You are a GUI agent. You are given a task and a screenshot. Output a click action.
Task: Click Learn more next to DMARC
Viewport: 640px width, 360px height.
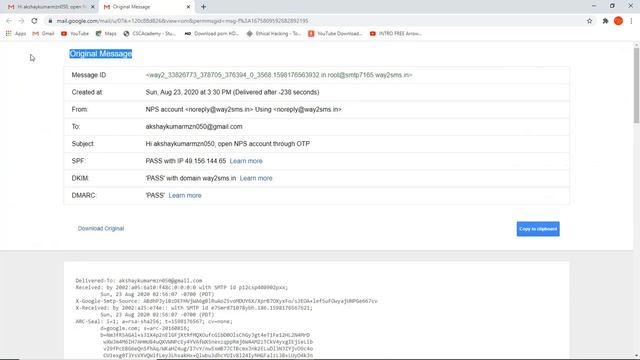click(185, 196)
